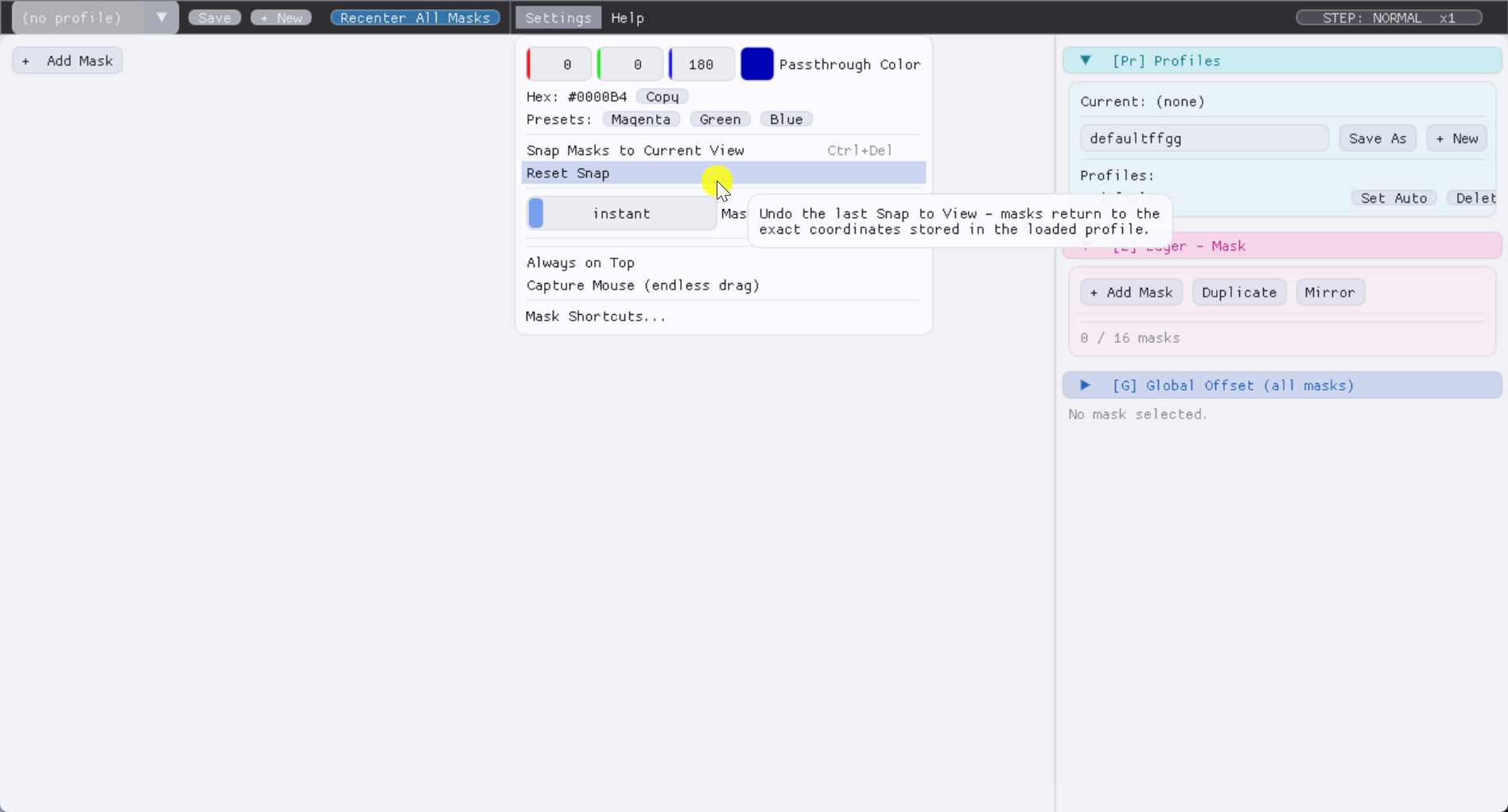Viewport: 1508px width, 812px height.
Task: Copy the hex color value
Action: pyautogui.click(x=663, y=96)
